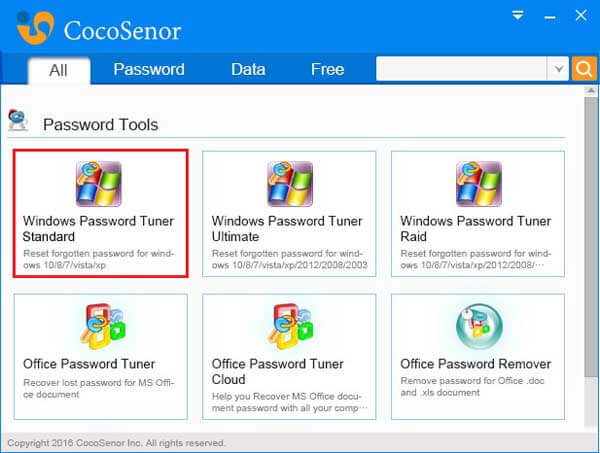Open the Windows Password Tuner Ultimate icon
The height and width of the screenshot is (453, 600).
pyautogui.click(x=290, y=184)
